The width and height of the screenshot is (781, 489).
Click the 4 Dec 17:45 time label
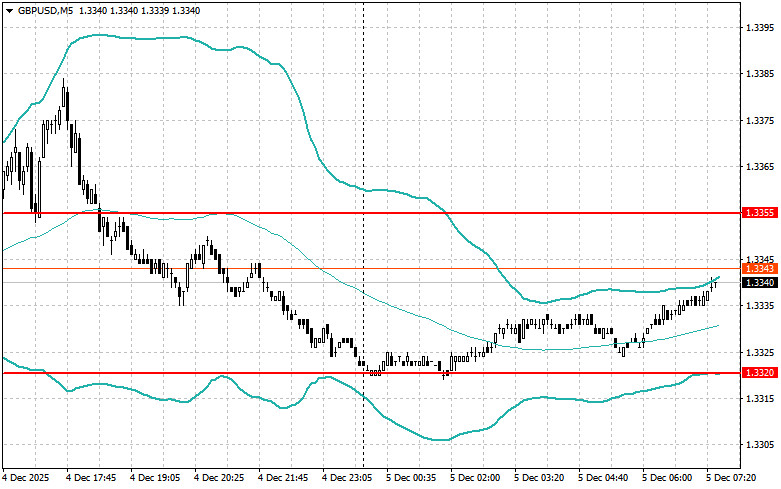pos(91,478)
